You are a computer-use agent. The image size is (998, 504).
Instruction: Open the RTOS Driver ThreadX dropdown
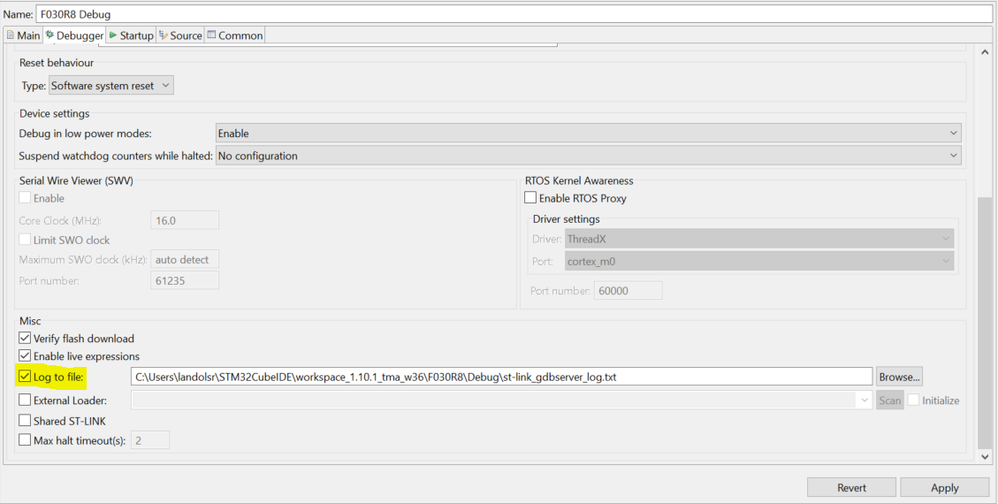point(759,239)
